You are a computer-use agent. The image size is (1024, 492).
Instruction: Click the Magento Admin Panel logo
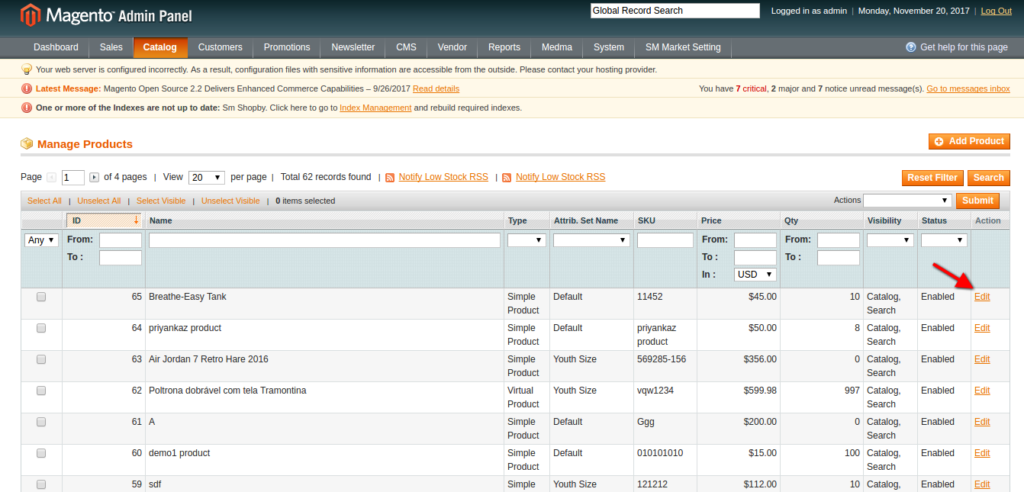(106, 16)
